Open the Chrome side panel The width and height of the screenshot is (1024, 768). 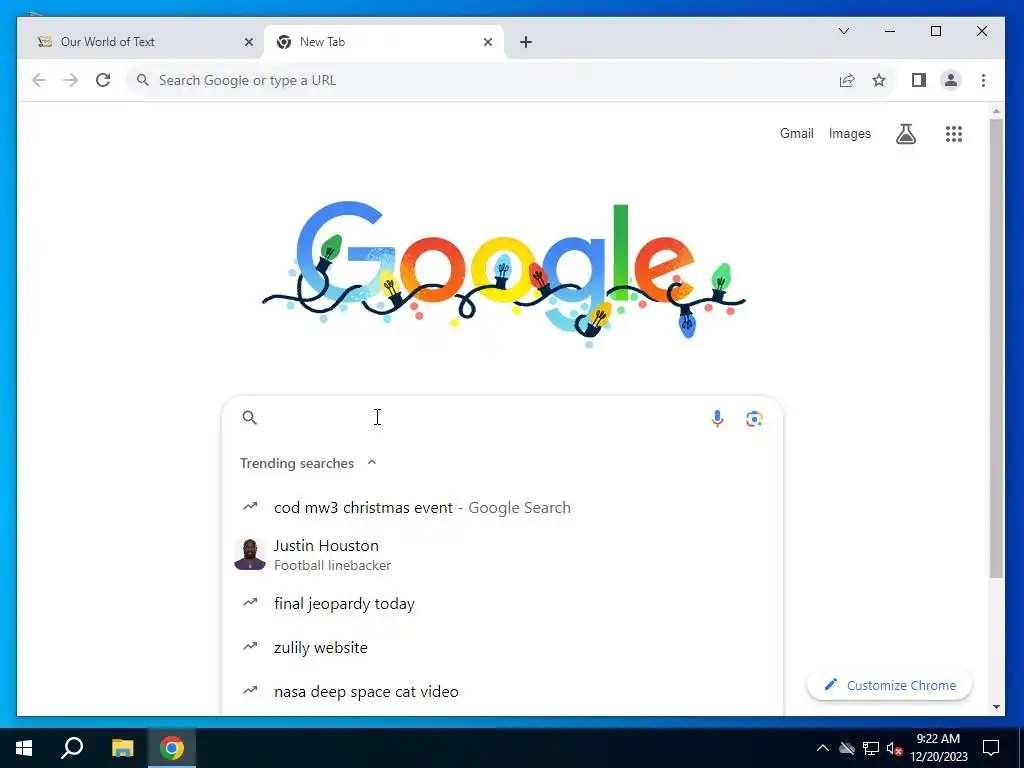[x=919, y=80]
